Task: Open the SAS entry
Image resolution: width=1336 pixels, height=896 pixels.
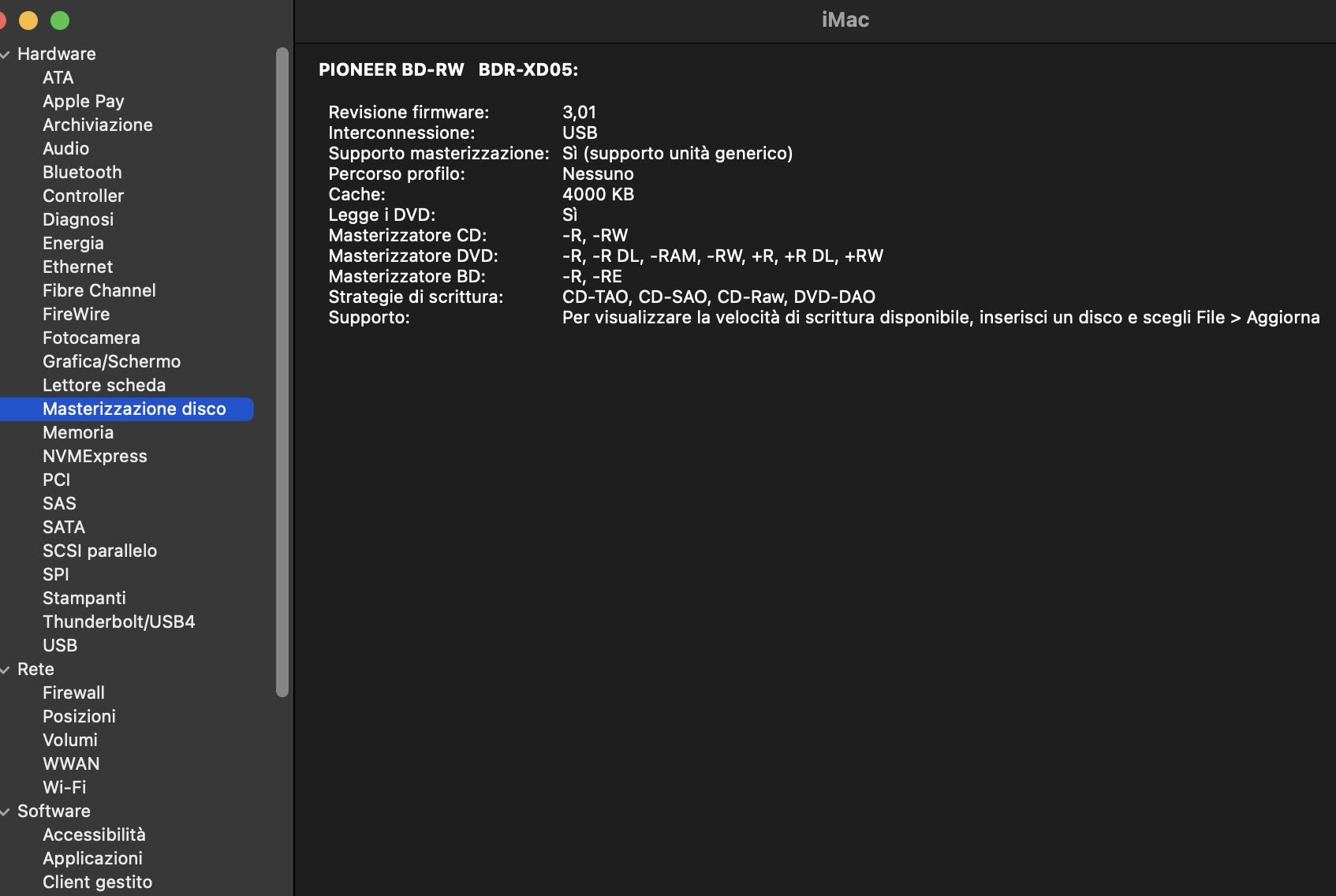Action: coord(59,503)
